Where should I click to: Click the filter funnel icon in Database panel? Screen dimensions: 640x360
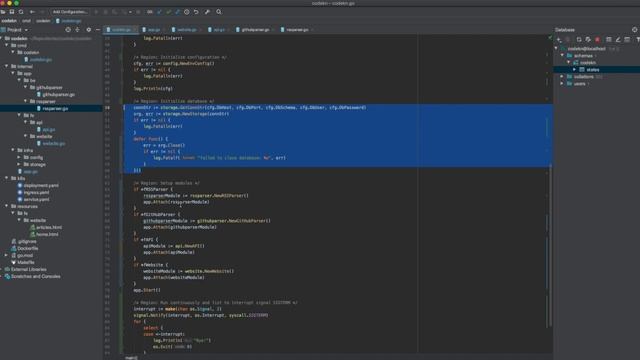(638, 40)
